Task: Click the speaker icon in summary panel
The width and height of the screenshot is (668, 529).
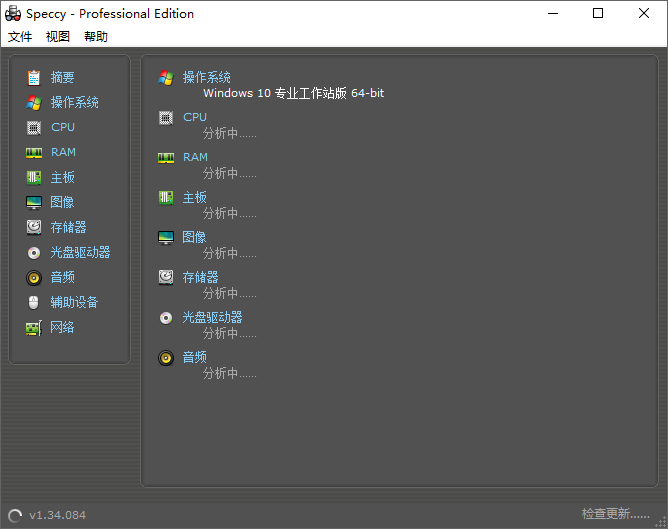Action: tap(166, 358)
